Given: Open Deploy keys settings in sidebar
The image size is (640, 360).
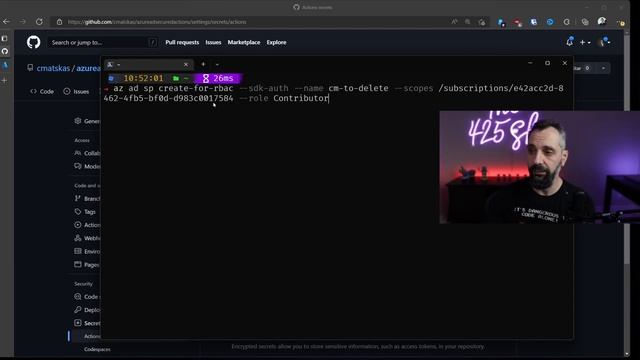Looking at the screenshot, I should pos(87,310).
